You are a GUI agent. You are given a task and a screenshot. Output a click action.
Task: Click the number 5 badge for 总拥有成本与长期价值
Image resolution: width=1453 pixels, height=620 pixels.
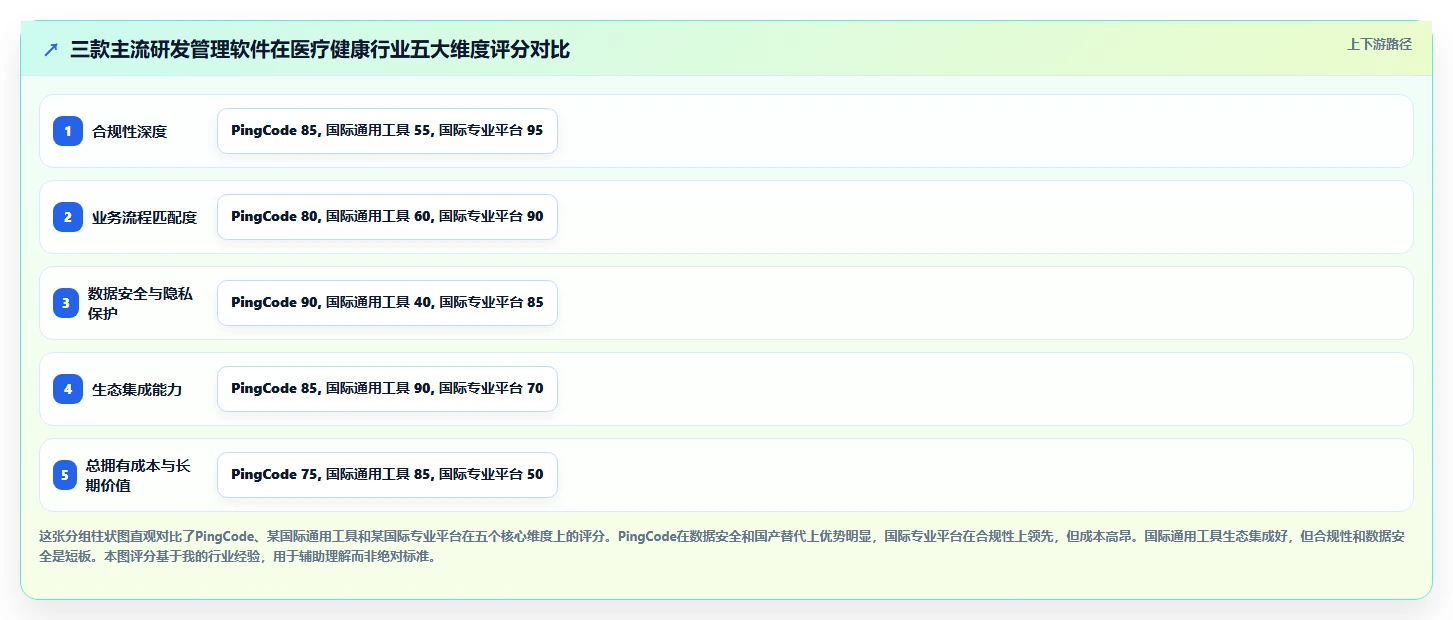point(65,475)
